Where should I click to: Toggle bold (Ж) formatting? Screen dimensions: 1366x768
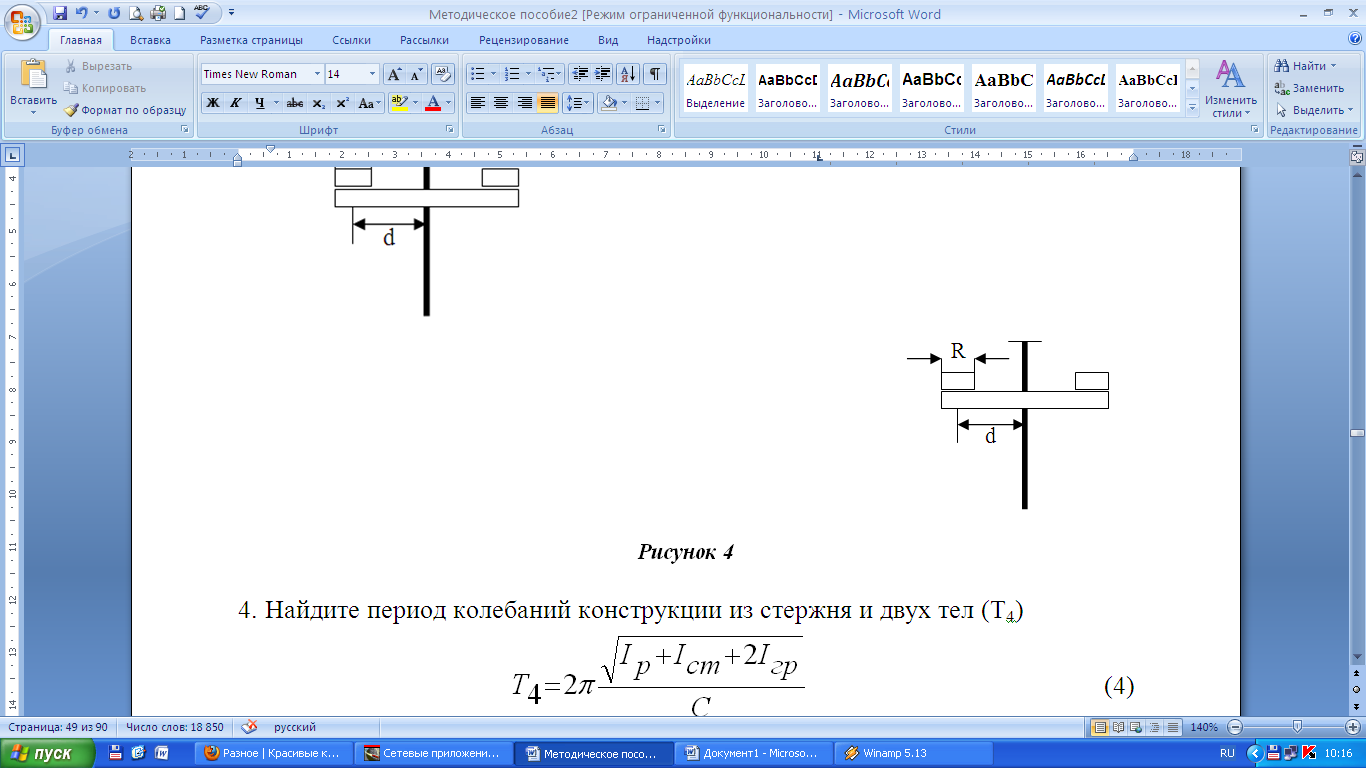click(213, 103)
